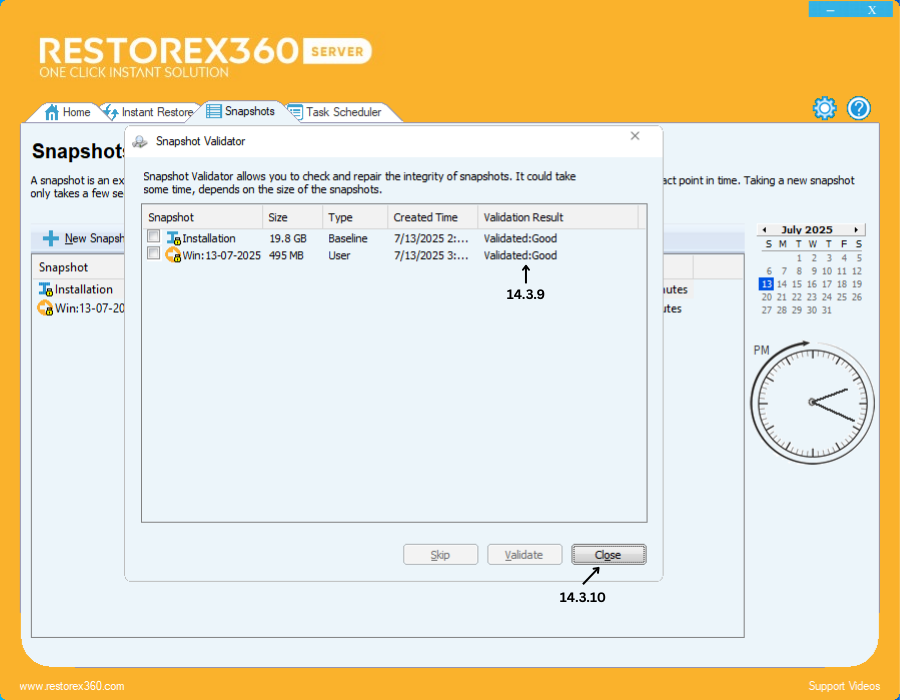
Task: Switch to the Instant Restore tab
Action: click(x=149, y=112)
